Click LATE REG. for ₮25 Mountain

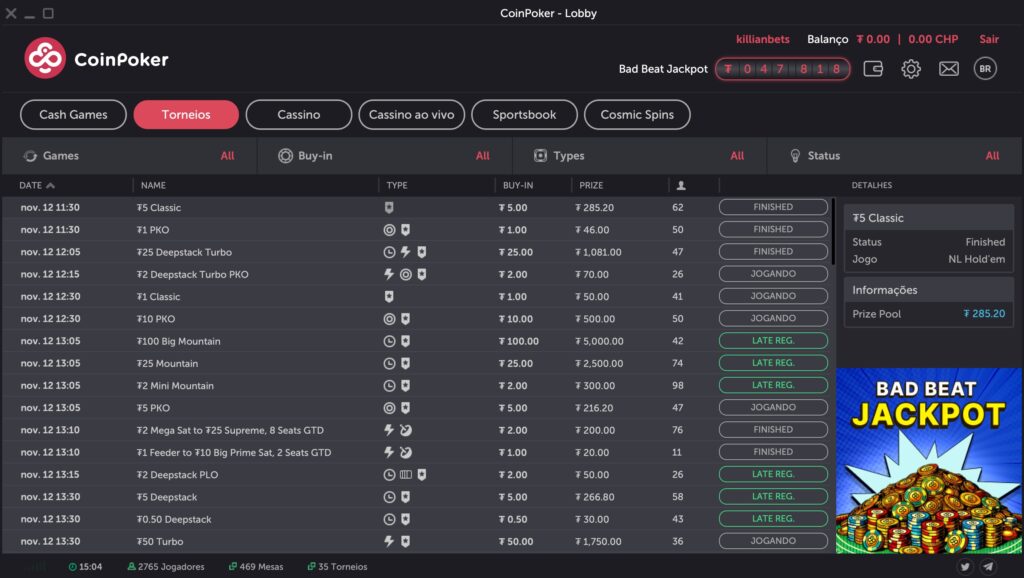tap(773, 363)
